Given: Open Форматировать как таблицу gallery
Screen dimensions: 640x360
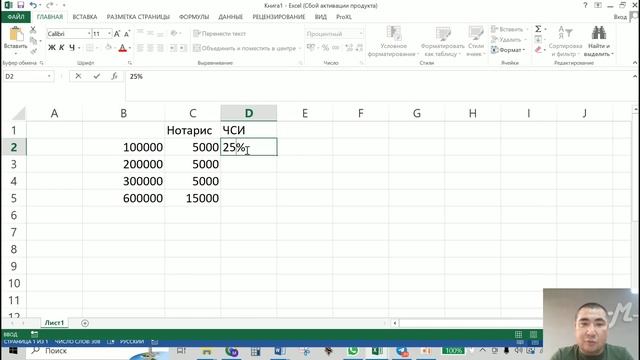Looking at the screenshot, I should [x=442, y=41].
